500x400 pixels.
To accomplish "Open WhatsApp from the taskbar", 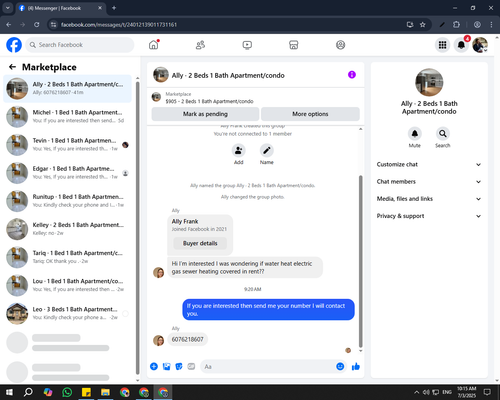I will (x=67, y=392).
